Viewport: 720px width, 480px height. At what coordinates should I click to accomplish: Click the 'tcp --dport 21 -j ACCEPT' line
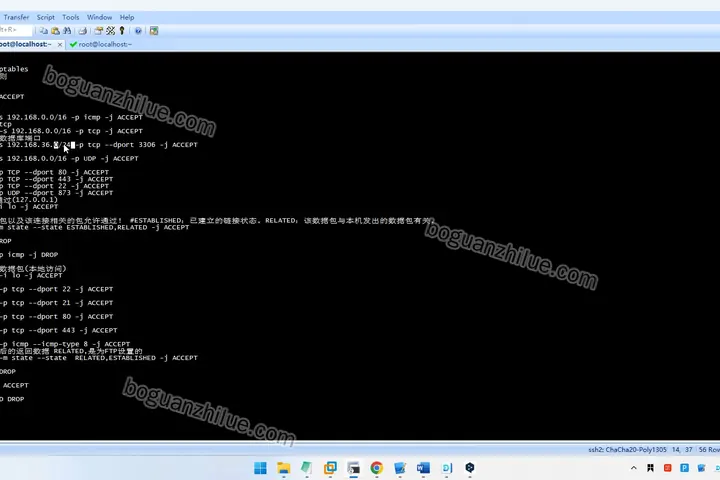pos(56,303)
